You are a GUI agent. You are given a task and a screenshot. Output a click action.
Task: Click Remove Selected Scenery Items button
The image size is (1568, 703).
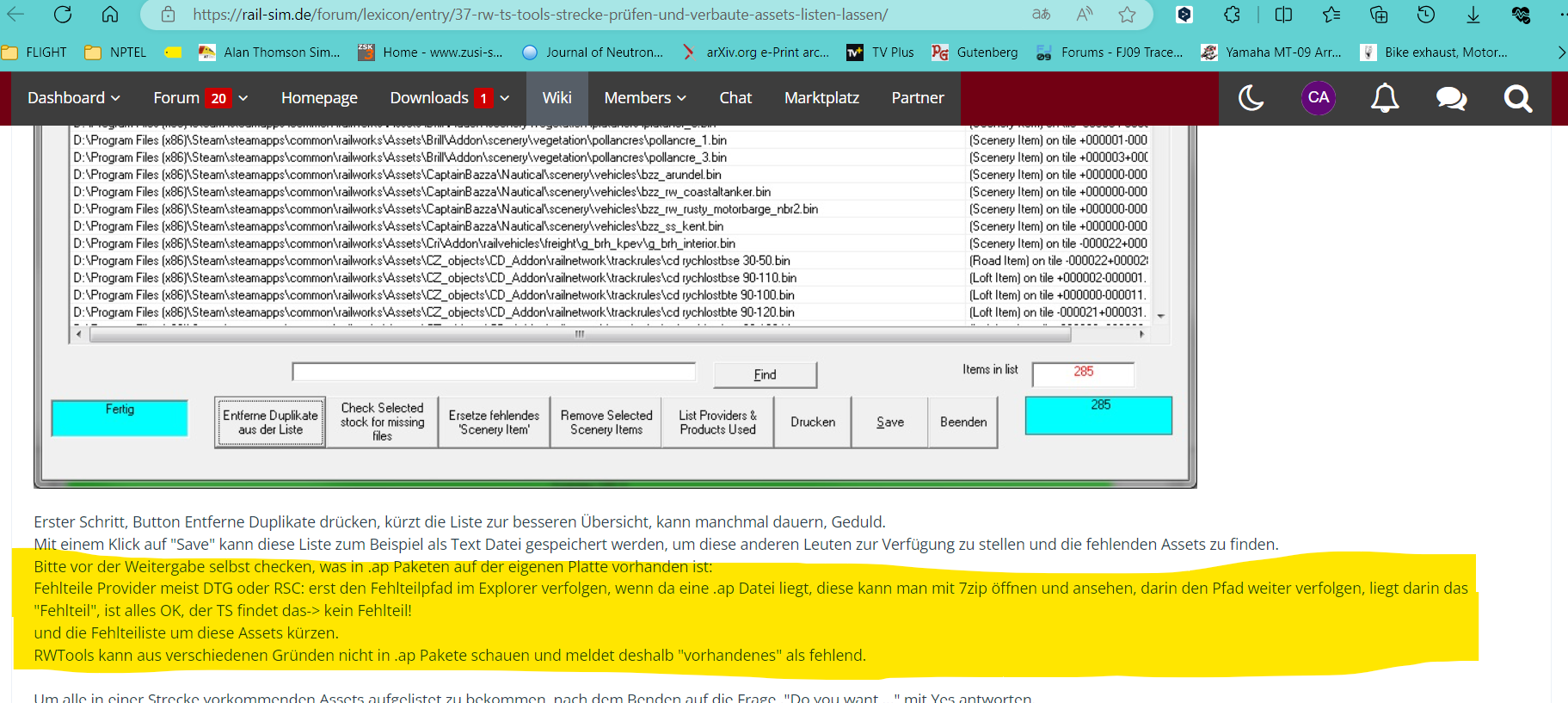point(606,422)
